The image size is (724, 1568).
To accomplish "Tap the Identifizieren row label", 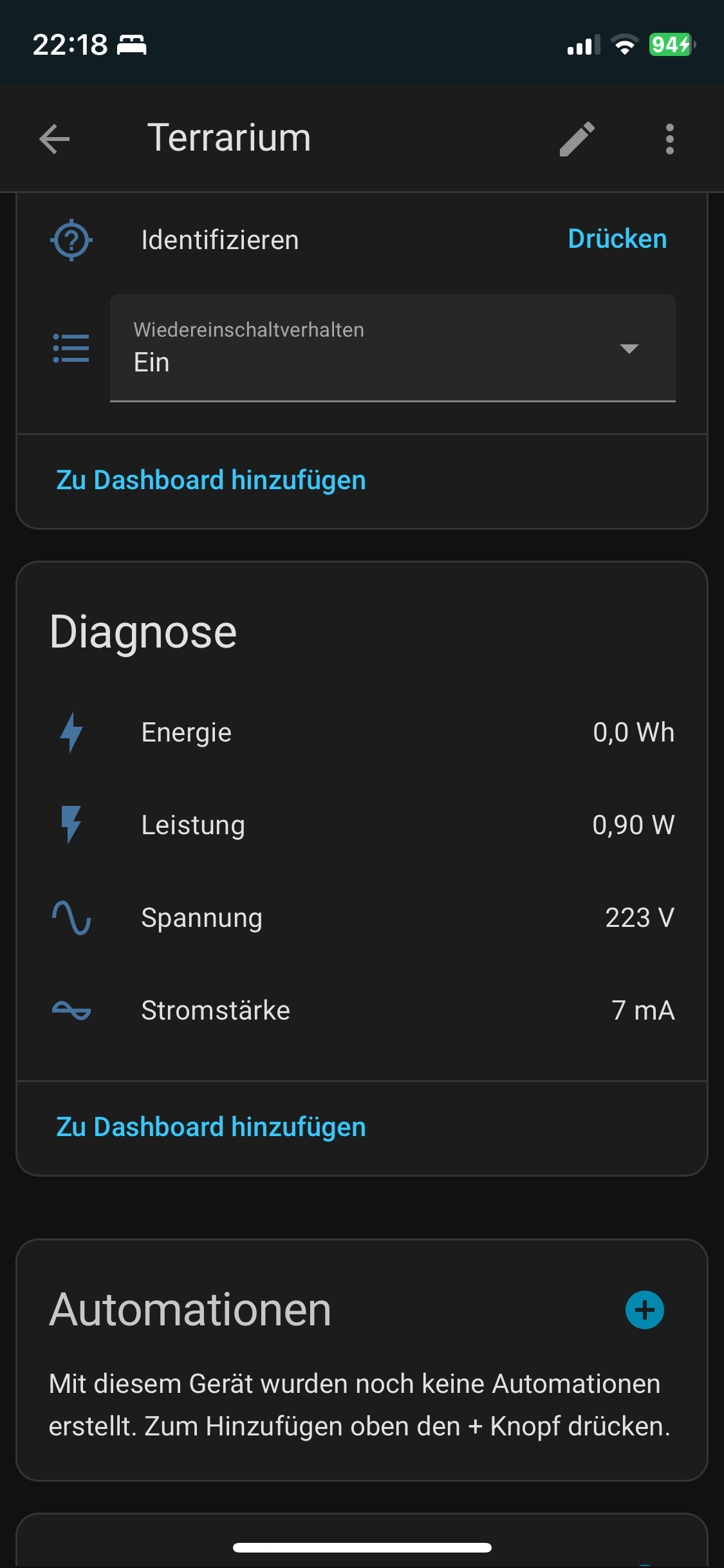I will [220, 240].
